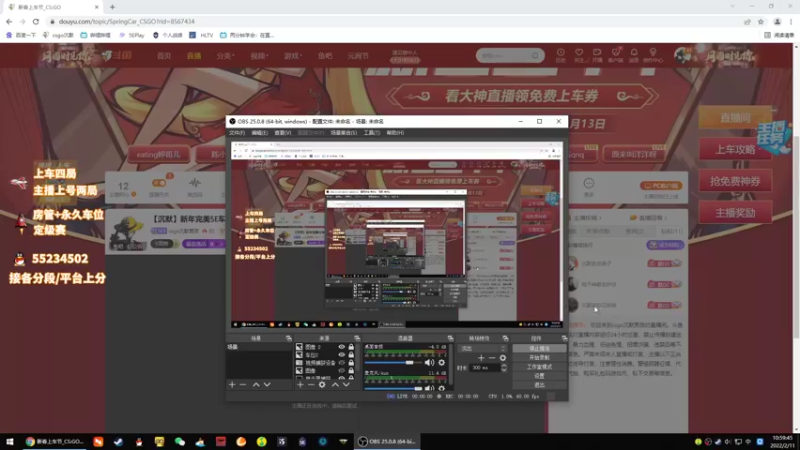Screen dimensions: 800x450
Task: Open OBS 设置 settings button
Action: pos(539,376)
